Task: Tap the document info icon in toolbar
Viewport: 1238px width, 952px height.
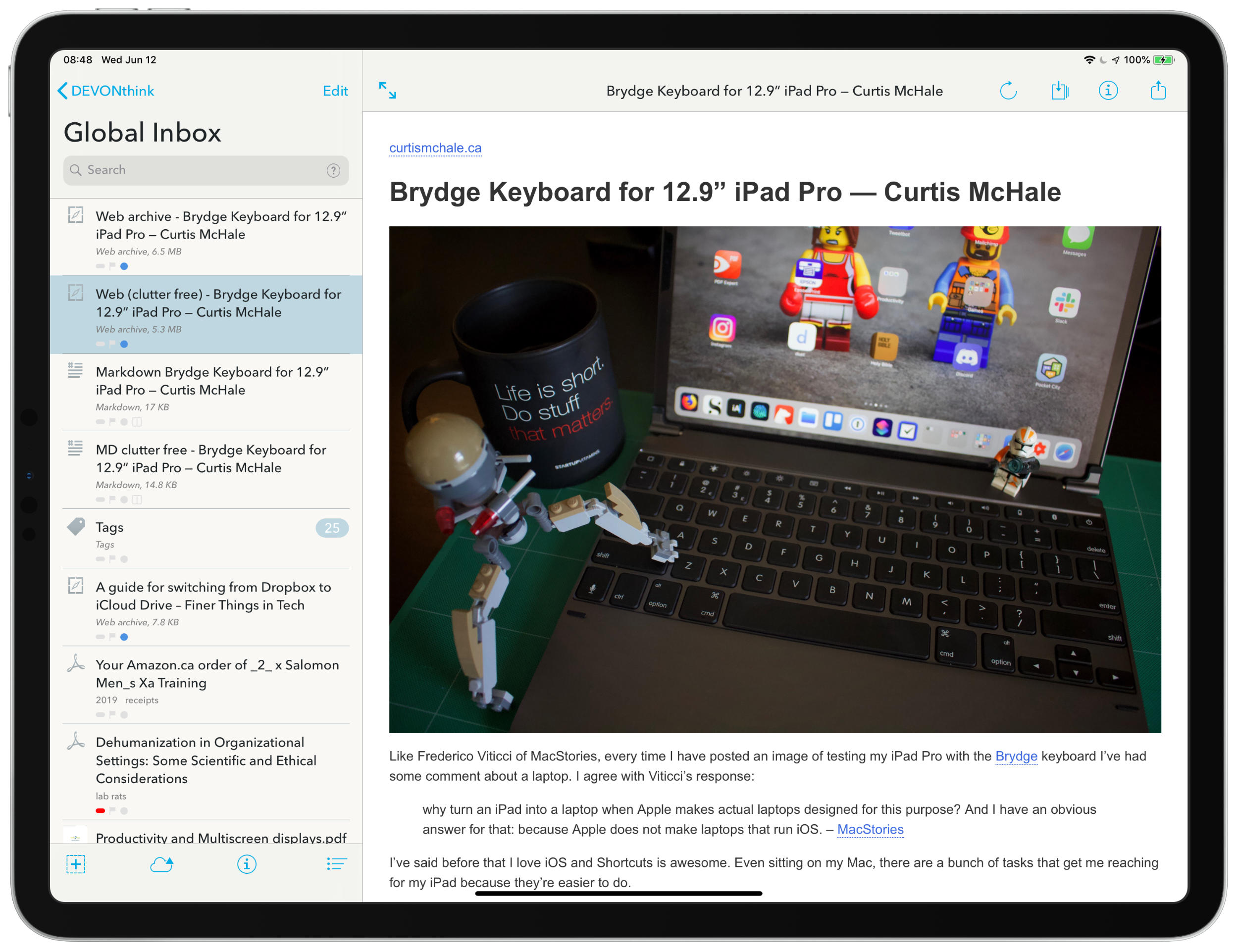Action: pyautogui.click(x=1108, y=91)
